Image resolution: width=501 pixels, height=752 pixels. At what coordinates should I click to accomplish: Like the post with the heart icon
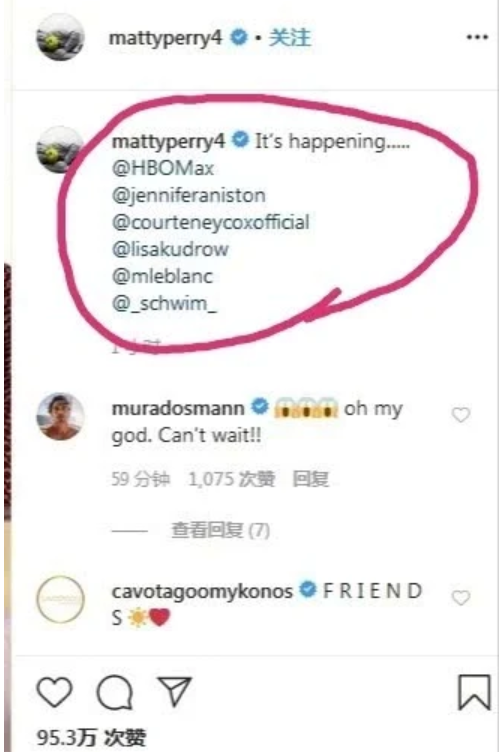[55, 692]
